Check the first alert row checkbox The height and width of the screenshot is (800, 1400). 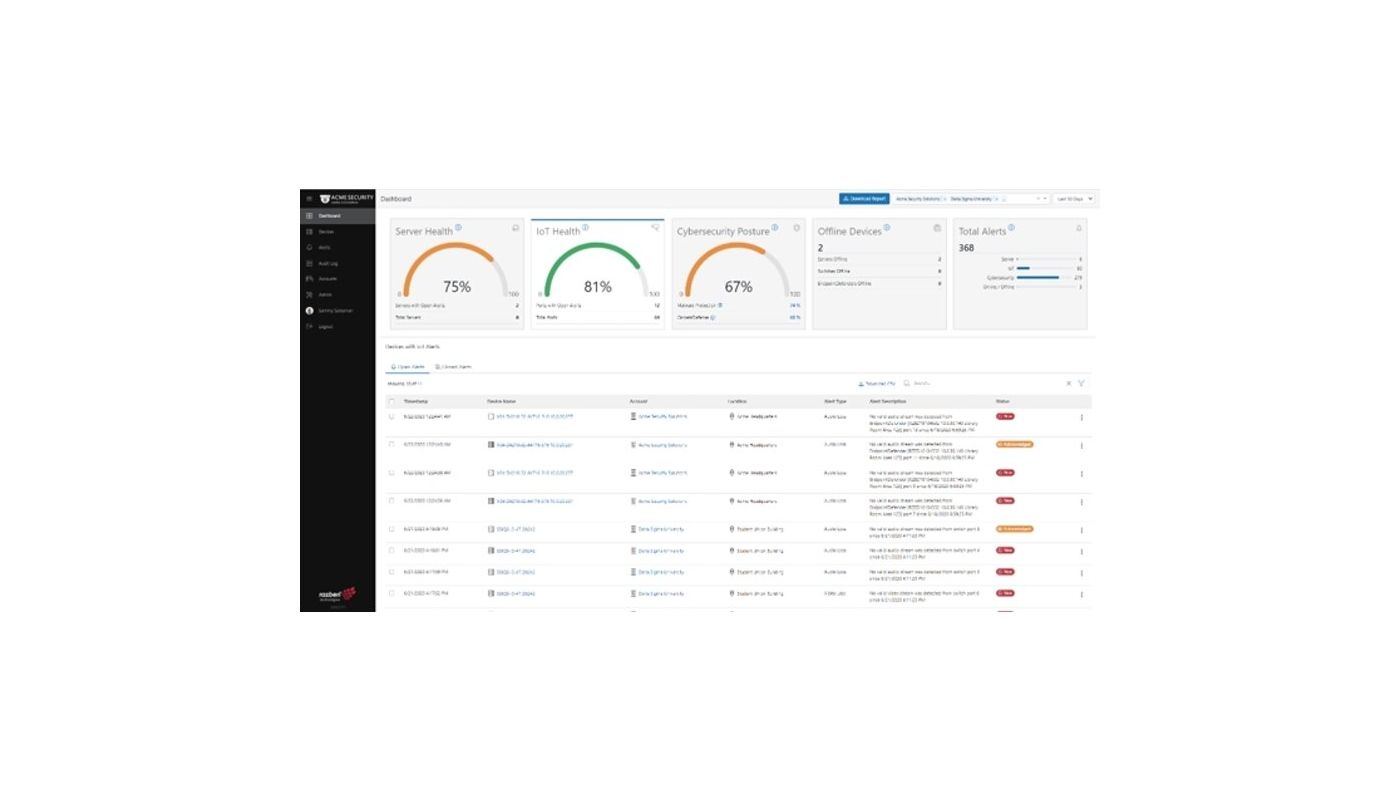point(391,416)
